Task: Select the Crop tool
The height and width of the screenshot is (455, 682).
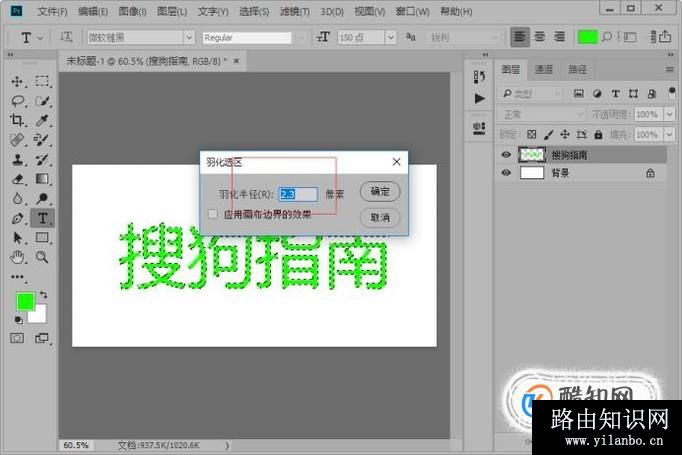Action: tap(17, 120)
